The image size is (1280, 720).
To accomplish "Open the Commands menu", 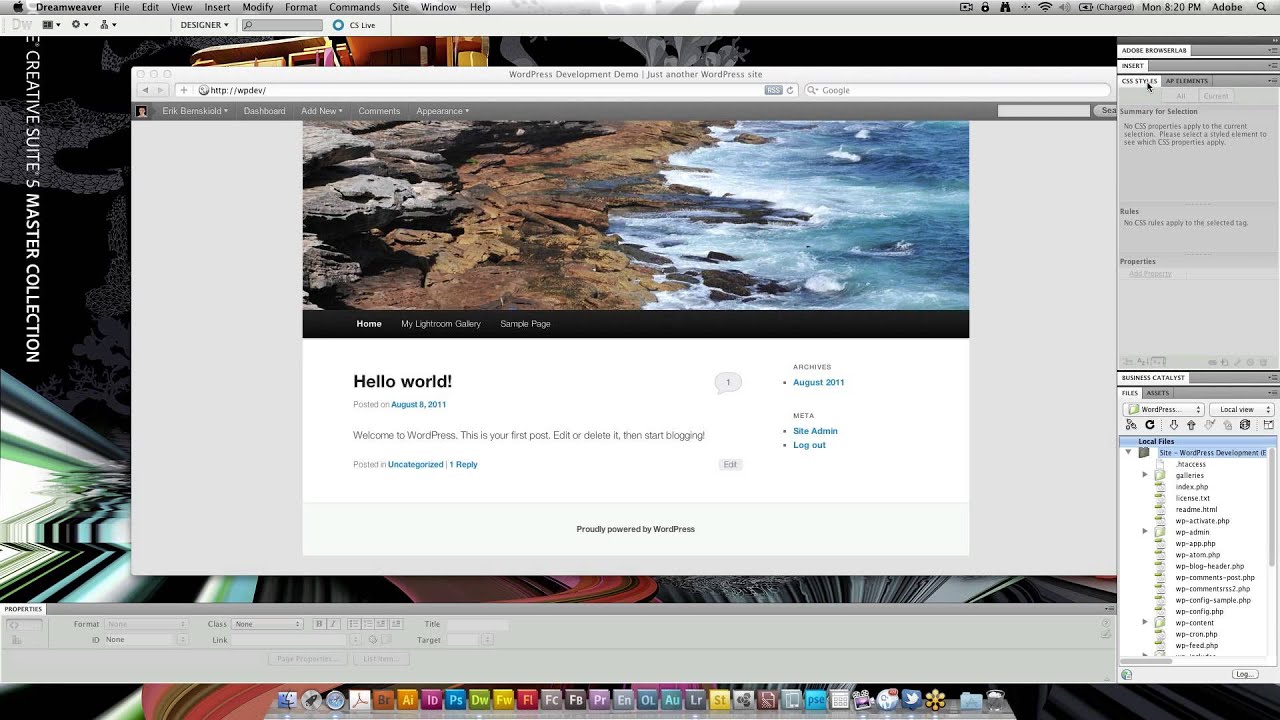I will [x=355, y=7].
